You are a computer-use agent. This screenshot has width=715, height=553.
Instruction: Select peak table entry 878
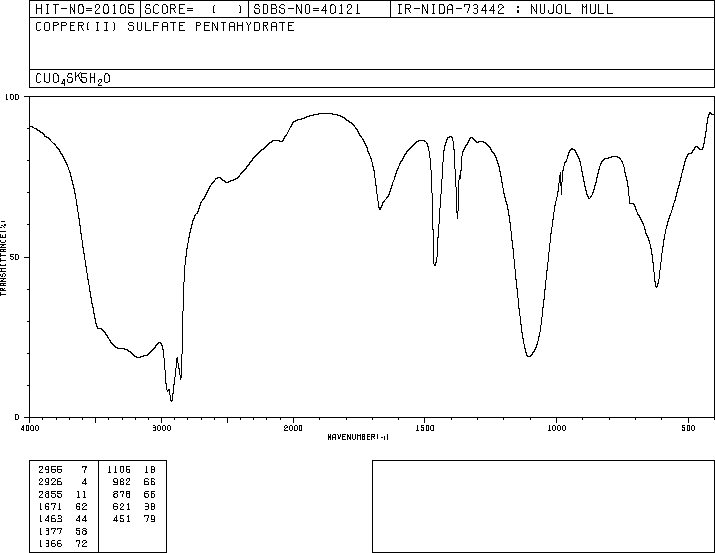[x=122, y=494]
